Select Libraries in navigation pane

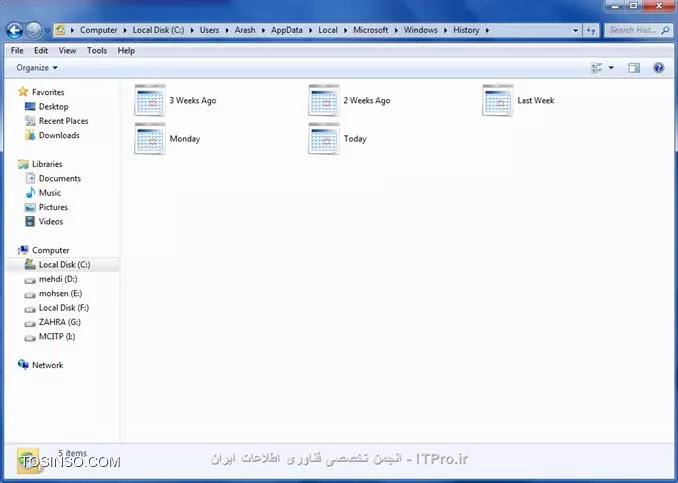coord(40,164)
